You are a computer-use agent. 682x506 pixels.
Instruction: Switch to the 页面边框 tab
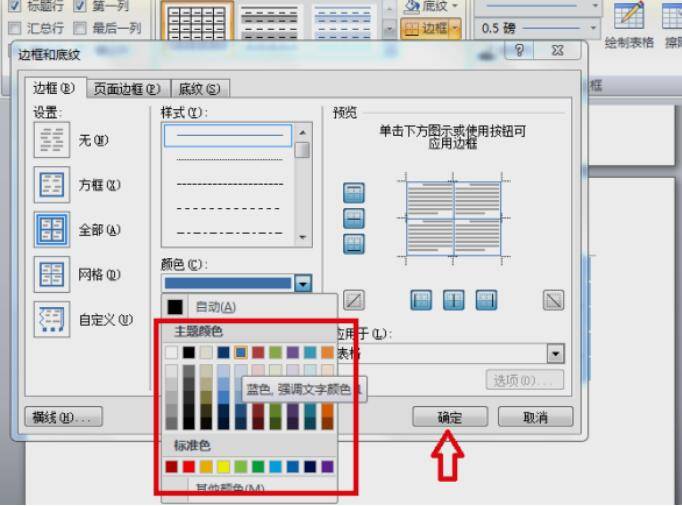(x=126, y=89)
